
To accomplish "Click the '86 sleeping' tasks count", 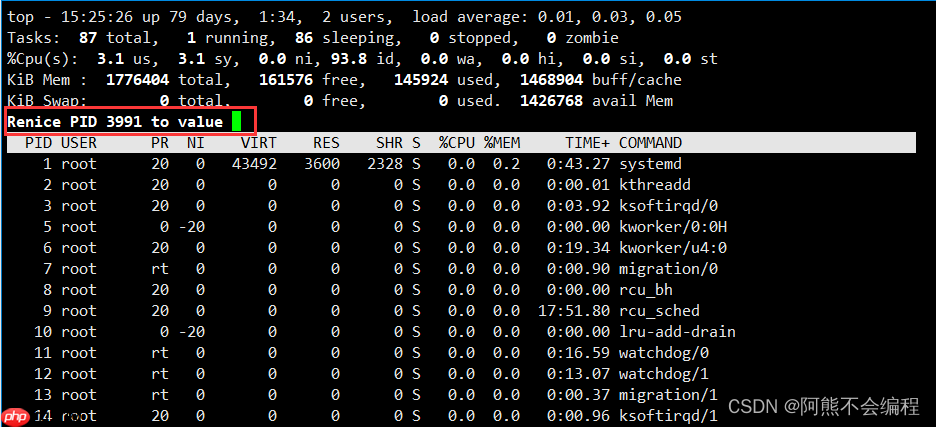I will tap(344, 38).
